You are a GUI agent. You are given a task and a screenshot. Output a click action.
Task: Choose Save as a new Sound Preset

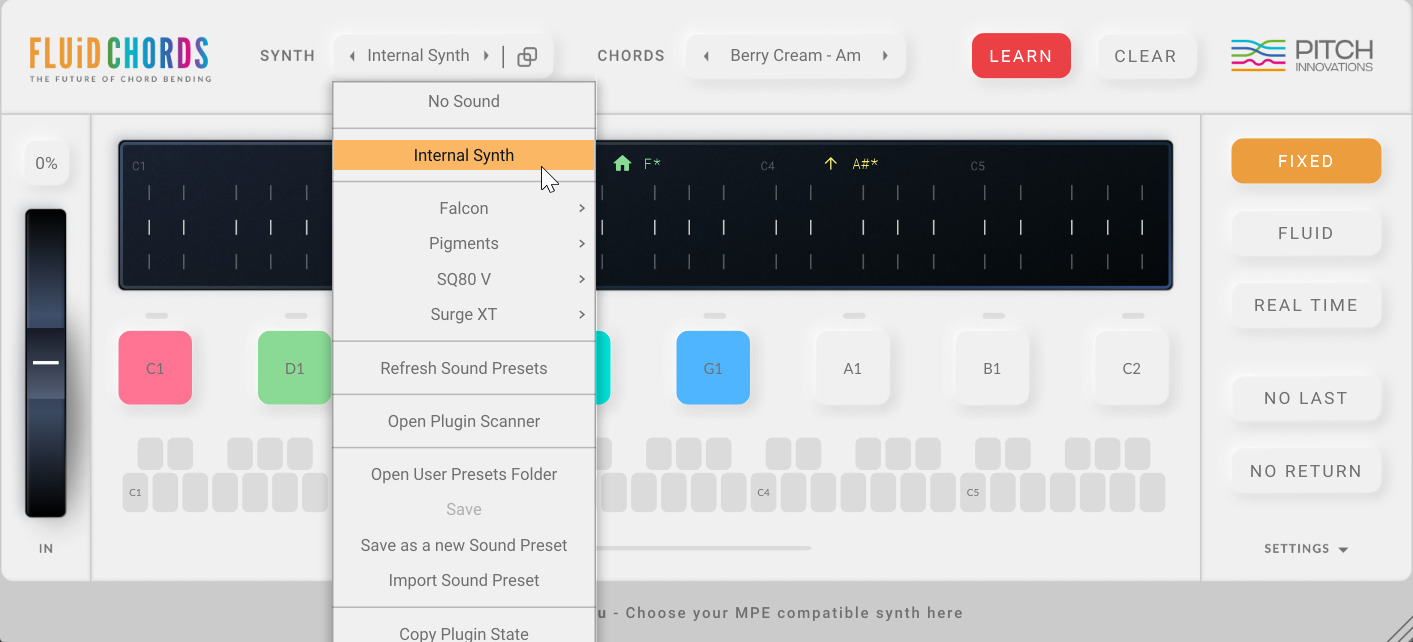pyautogui.click(x=464, y=545)
